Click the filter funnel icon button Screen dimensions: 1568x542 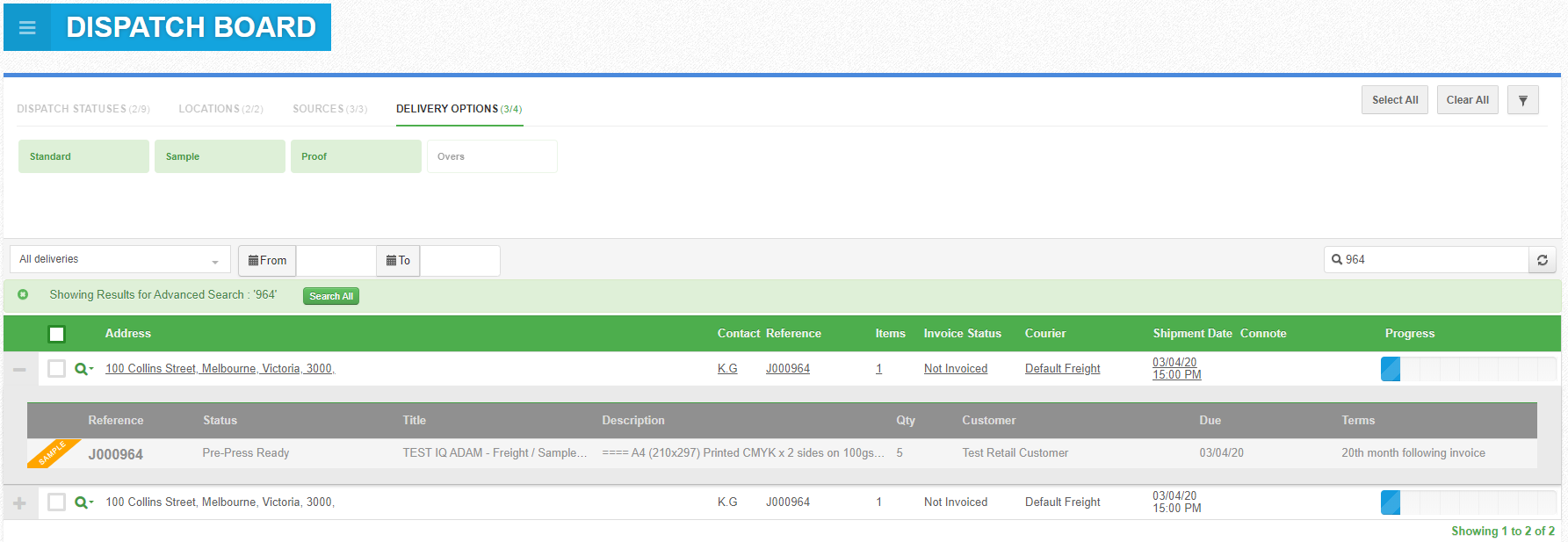tap(1523, 100)
